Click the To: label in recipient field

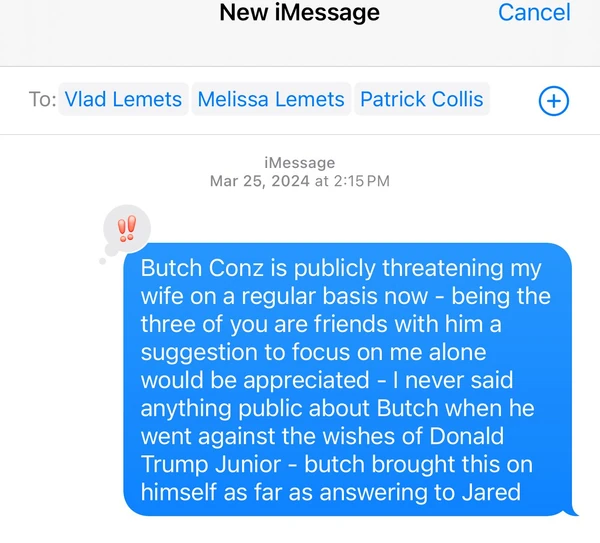pyautogui.click(x=42, y=99)
